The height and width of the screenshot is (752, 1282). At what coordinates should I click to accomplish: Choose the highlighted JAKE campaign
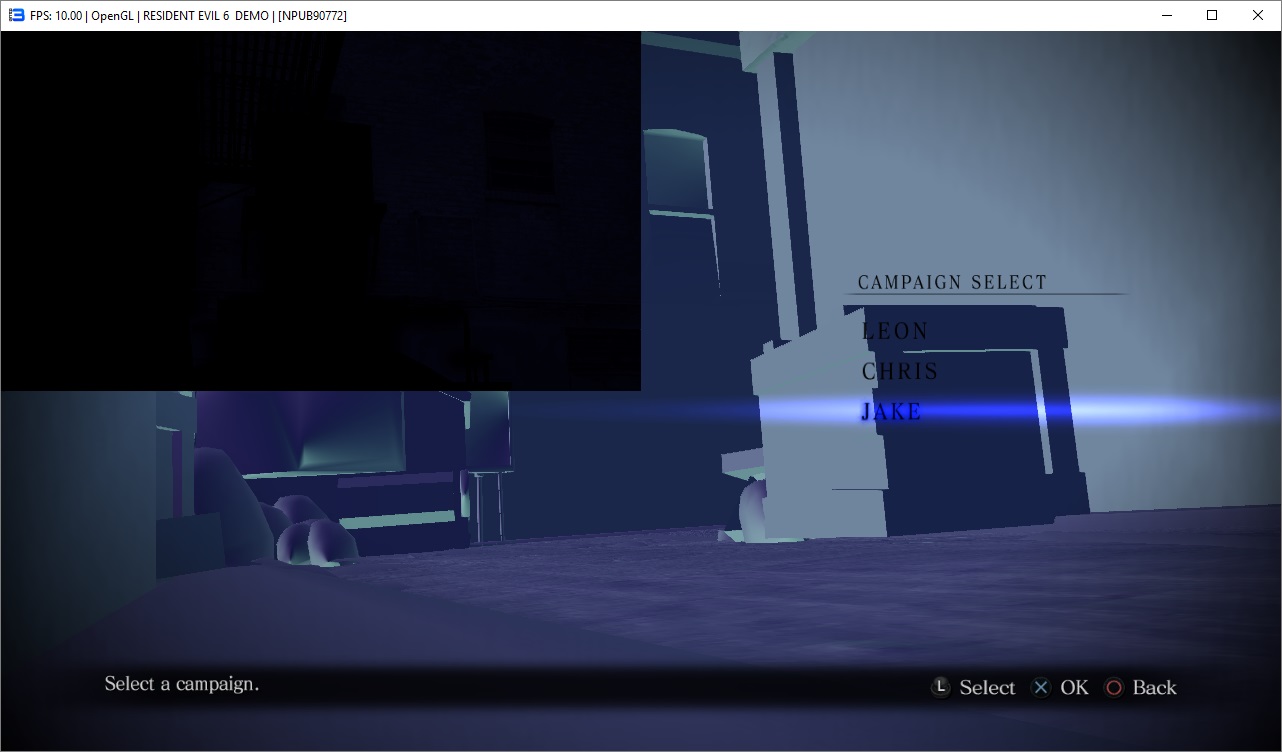(x=891, y=411)
